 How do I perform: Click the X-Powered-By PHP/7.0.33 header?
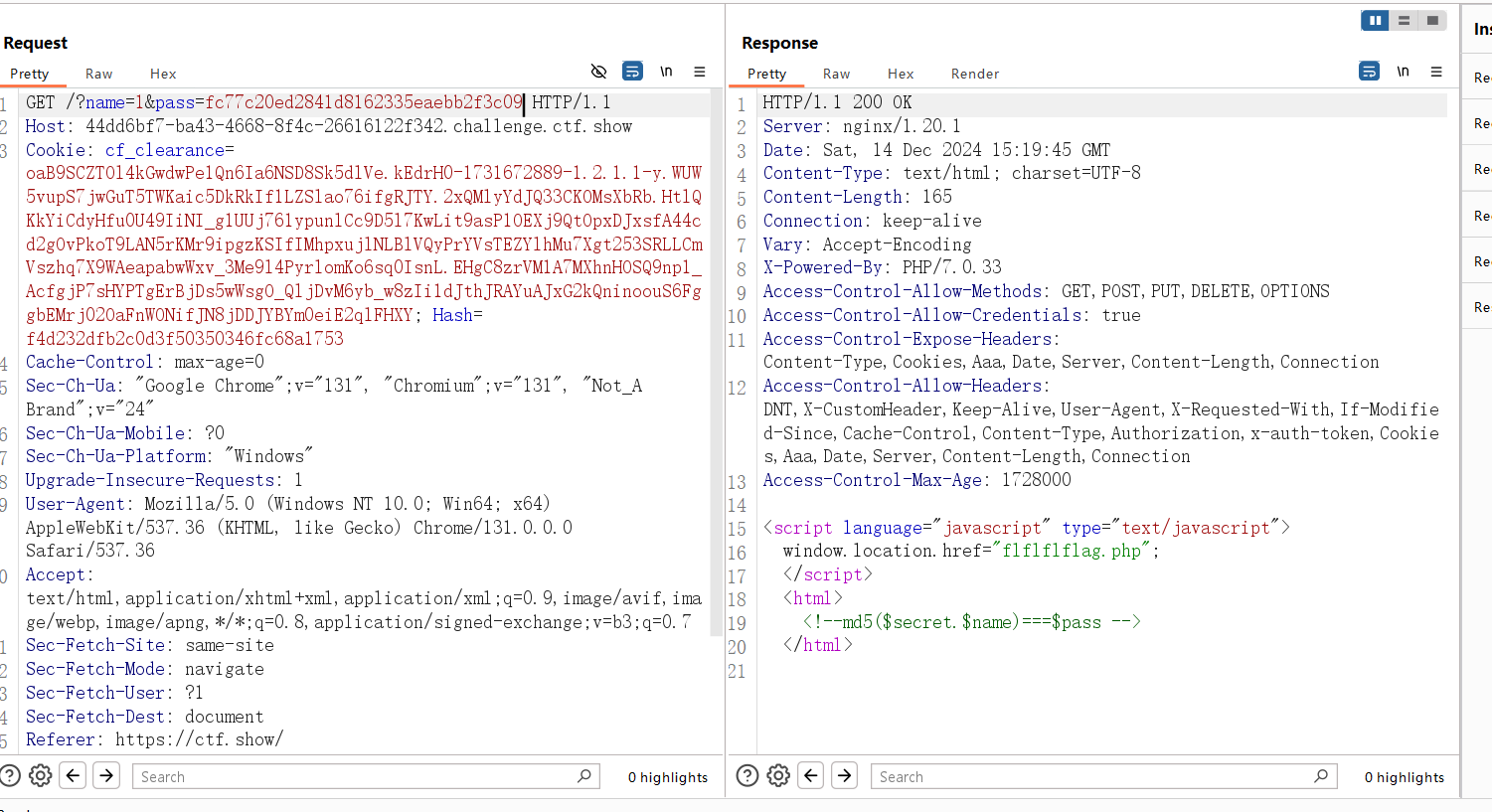(883, 267)
